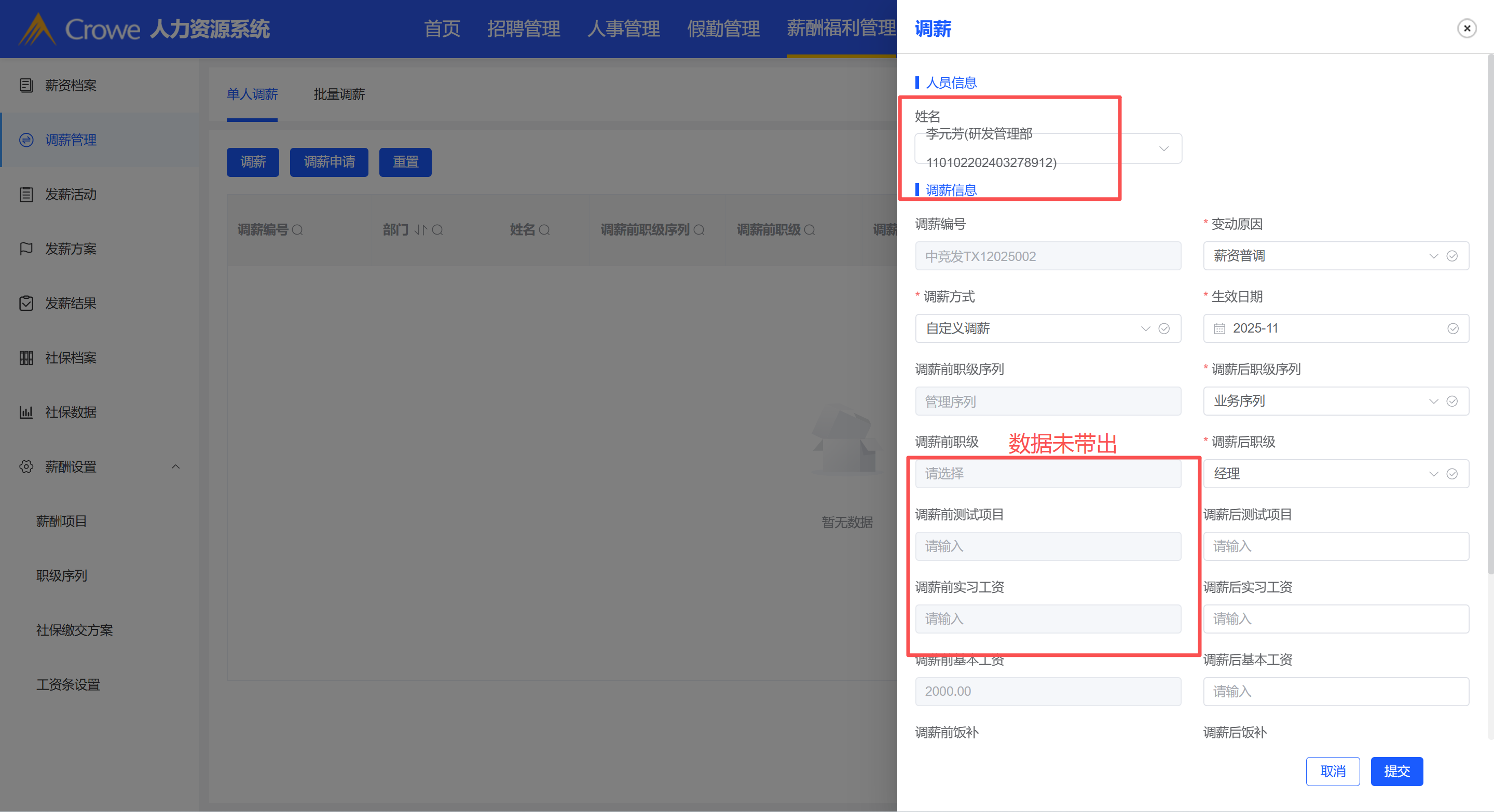Click calendar icon in 生效日期 field
The height and width of the screenshot is (812, 1494).
point(1219,329)
